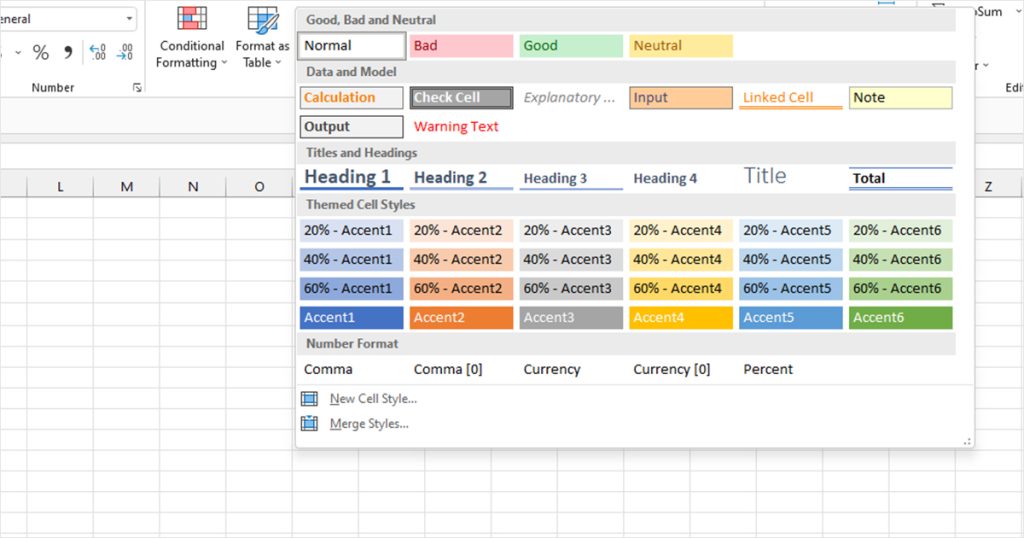Apply the Warning Text cell style
The image size is (1024, 538).
pos(456,127)
